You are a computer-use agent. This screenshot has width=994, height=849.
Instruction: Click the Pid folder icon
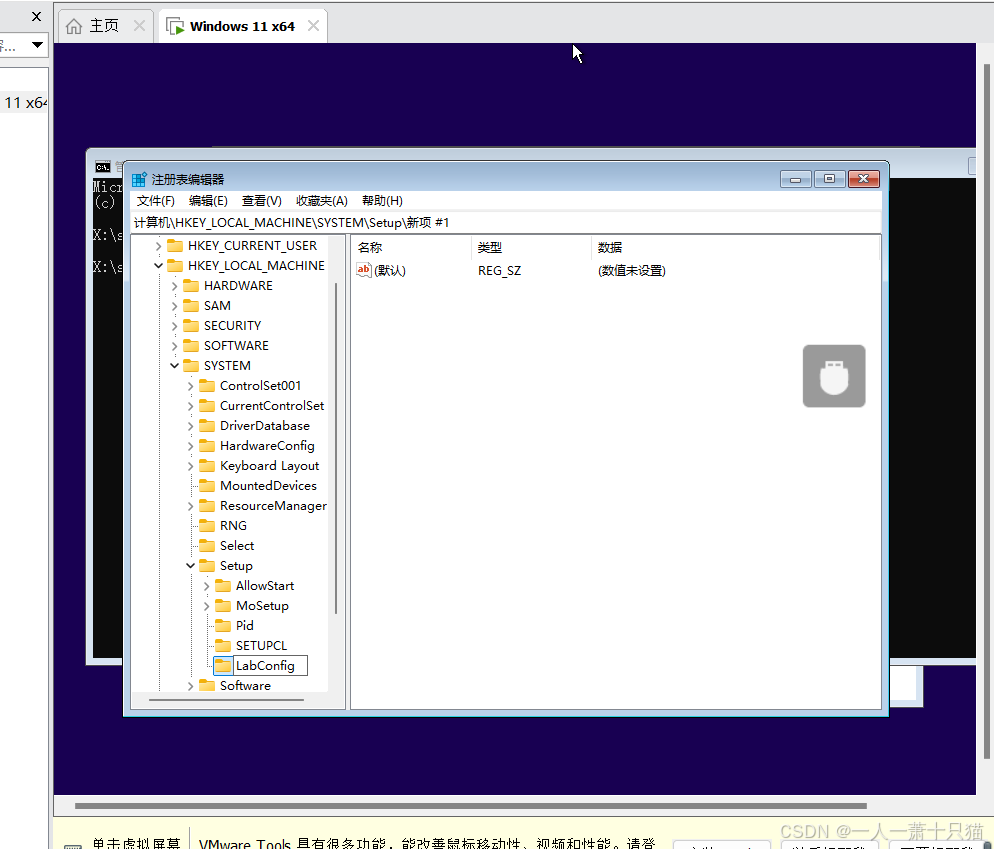point(223,625)
